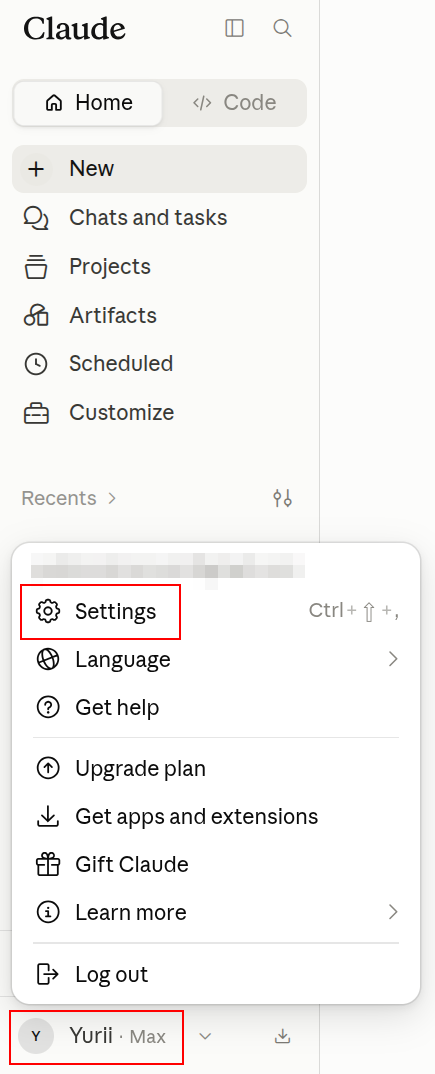
Task: Click the Scheduled clock icon
Action: pos(36,364)
